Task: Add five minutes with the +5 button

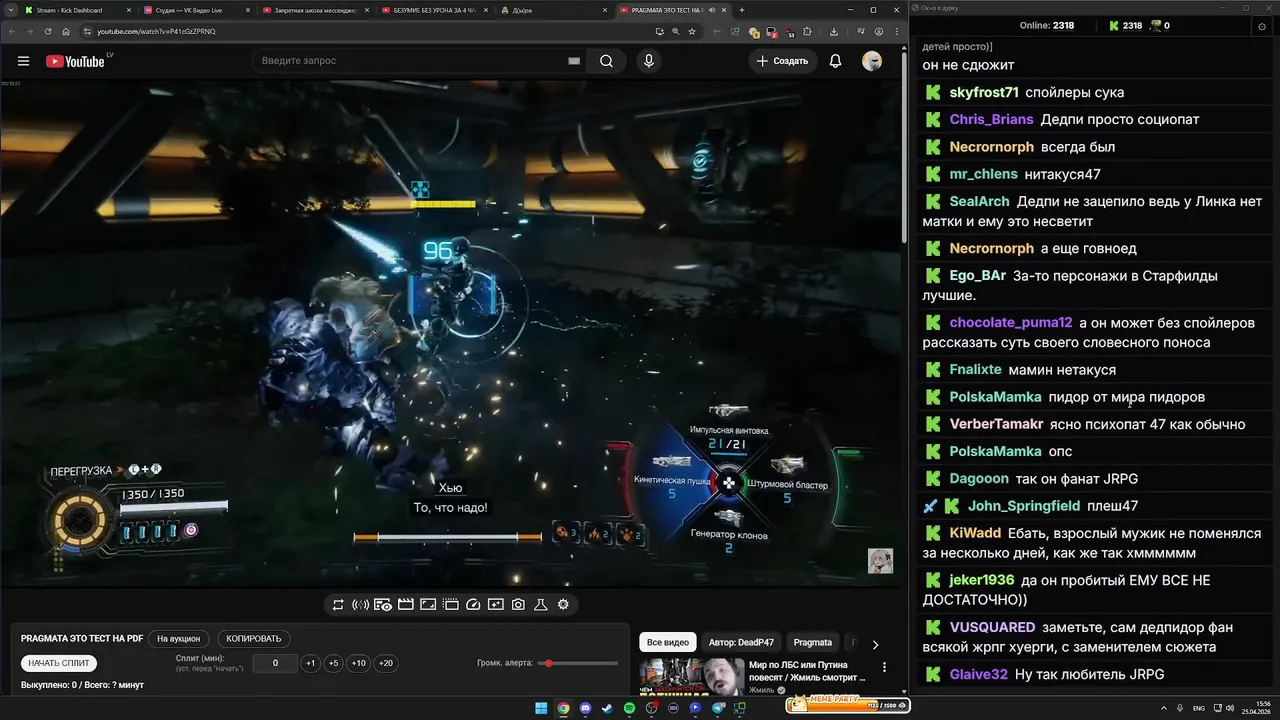Action: point(334,663)
